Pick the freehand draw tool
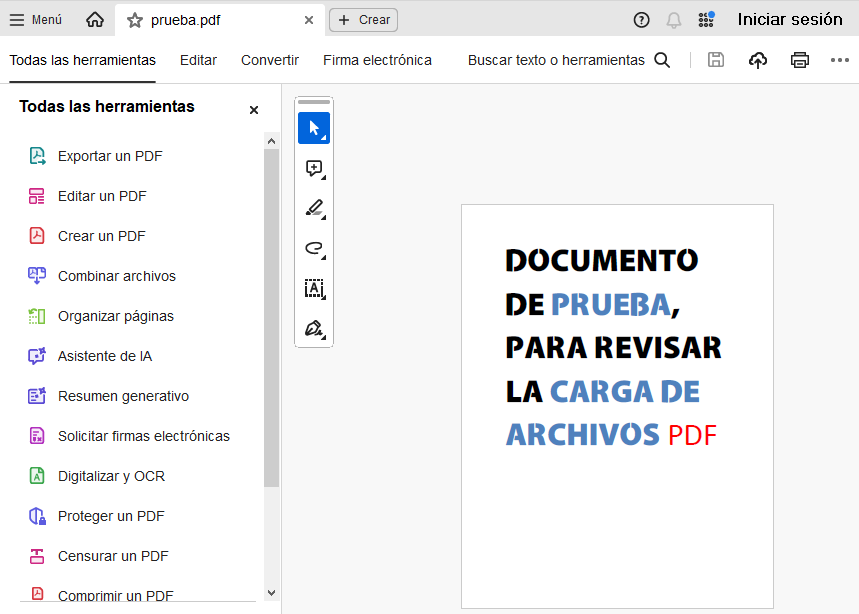Screen dimensions: 859x614 (314, 248)
